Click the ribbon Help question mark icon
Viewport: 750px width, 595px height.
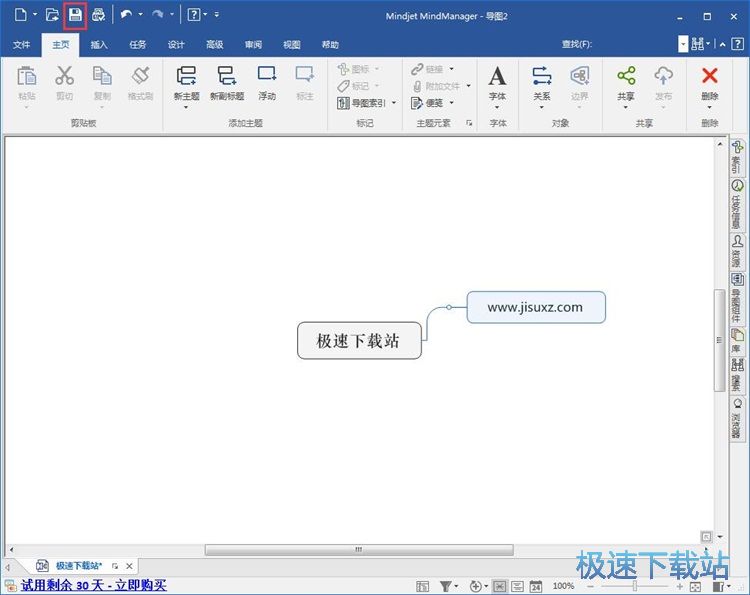coord(738,44)
